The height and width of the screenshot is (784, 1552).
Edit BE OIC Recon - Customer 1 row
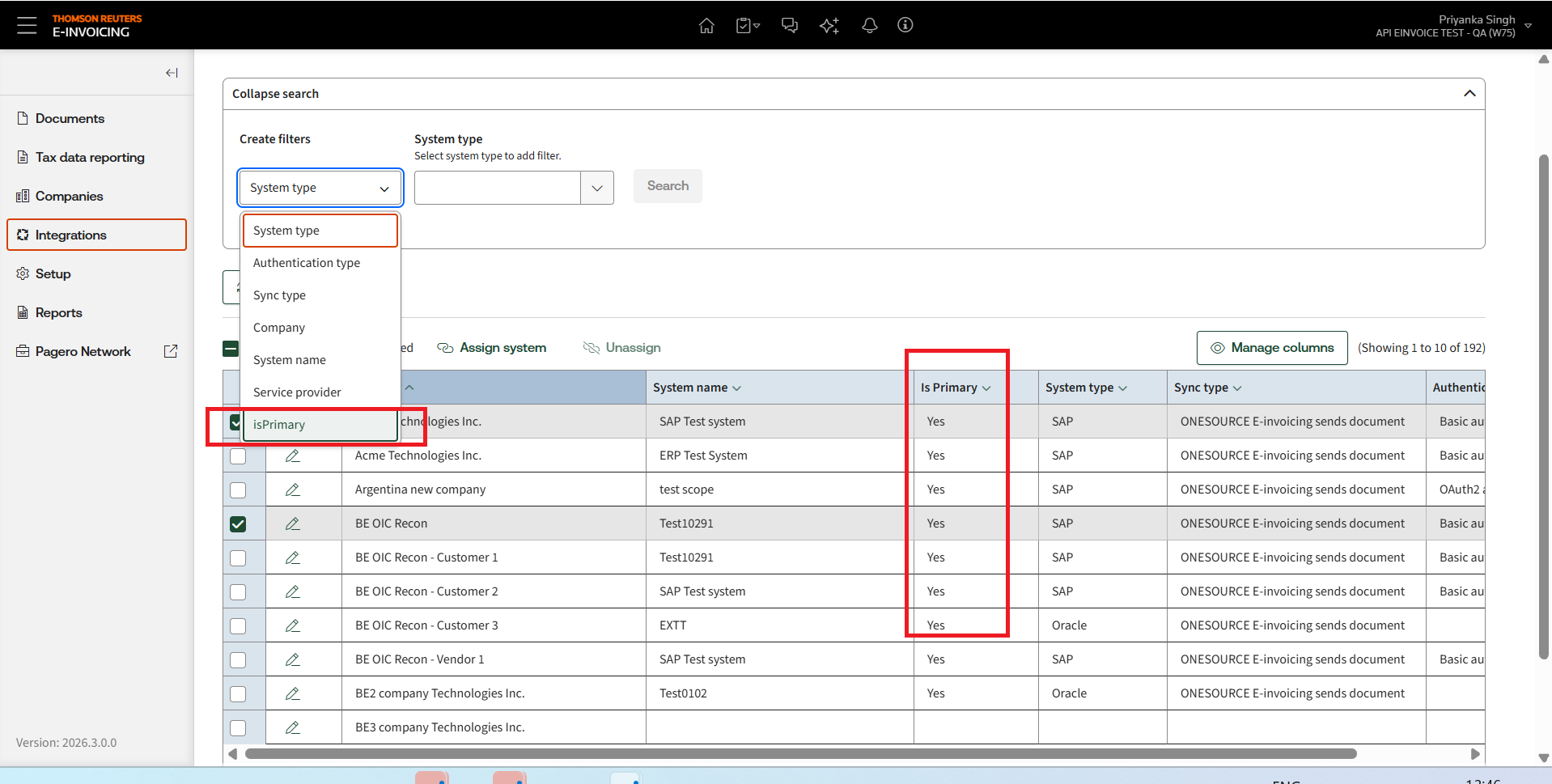[293, 557]
